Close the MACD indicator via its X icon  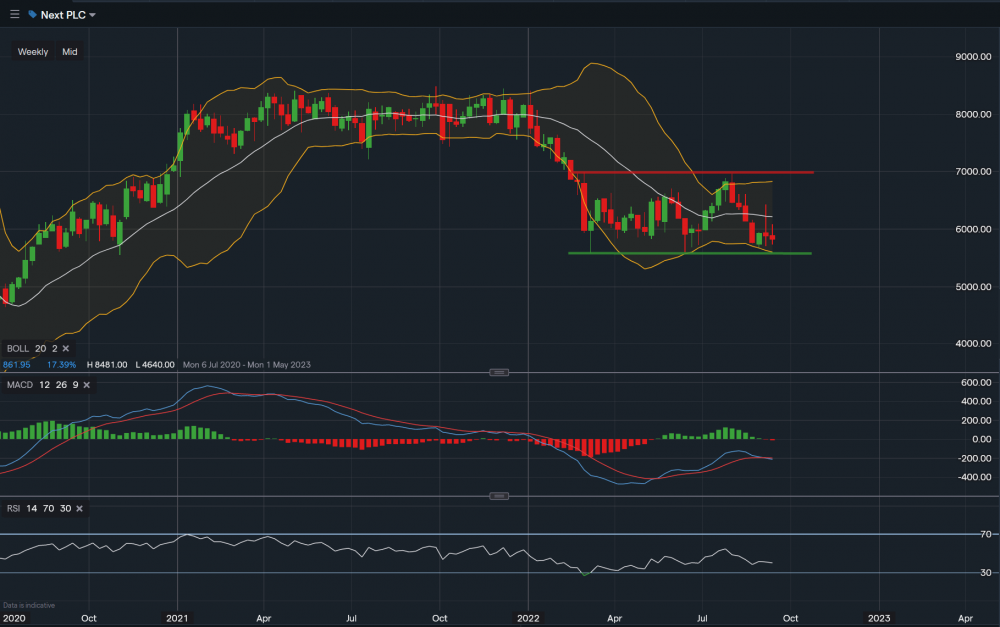coord(86,384)
